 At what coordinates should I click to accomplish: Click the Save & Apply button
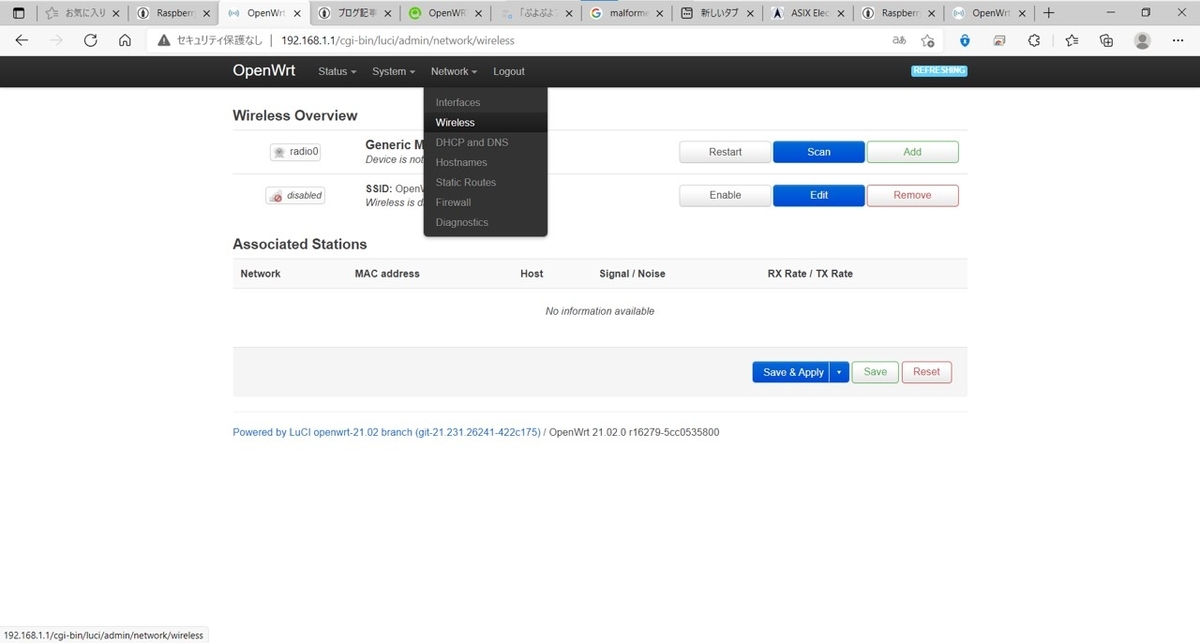[x=792, y=372]
